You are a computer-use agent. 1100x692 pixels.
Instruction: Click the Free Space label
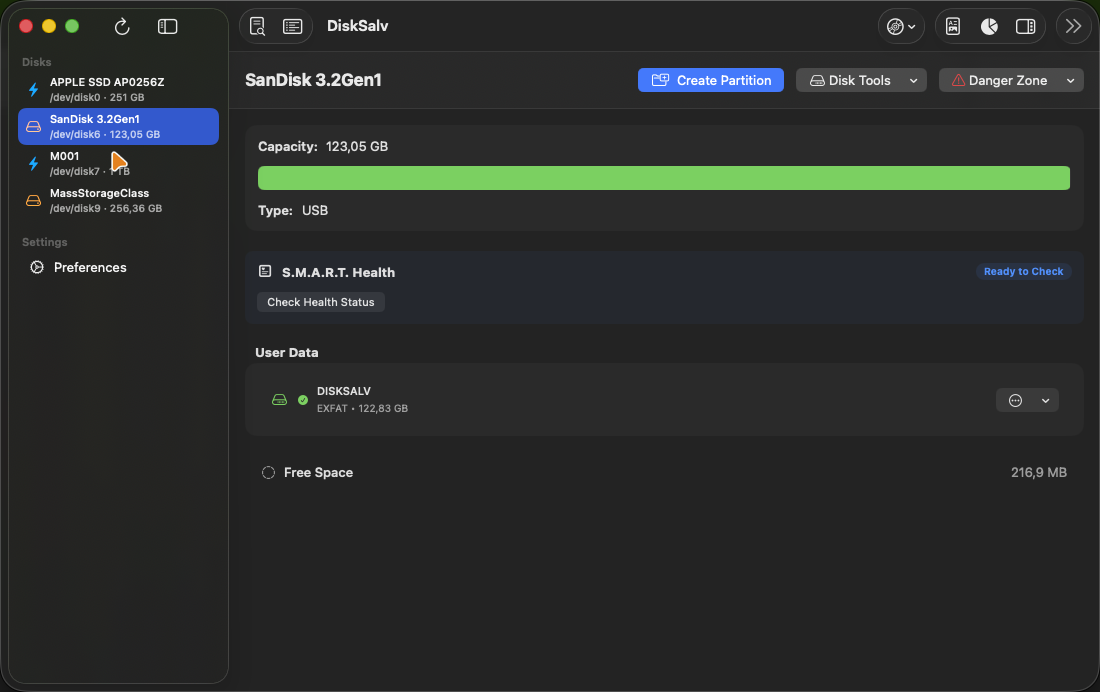click(x=318, y=472)
